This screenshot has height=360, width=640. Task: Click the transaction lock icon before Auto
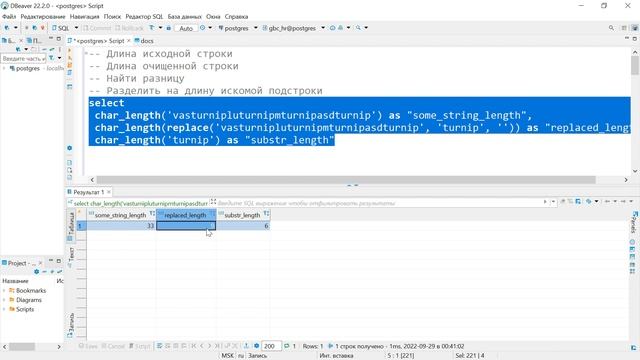[169, 28]
